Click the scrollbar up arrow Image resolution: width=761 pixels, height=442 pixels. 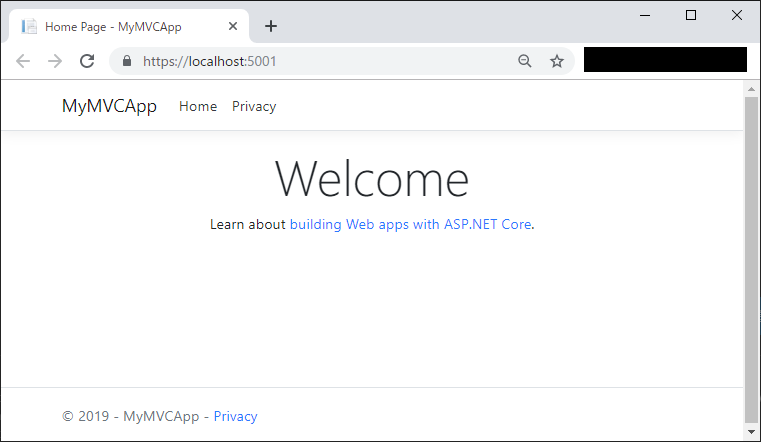[x=751, y=89]
